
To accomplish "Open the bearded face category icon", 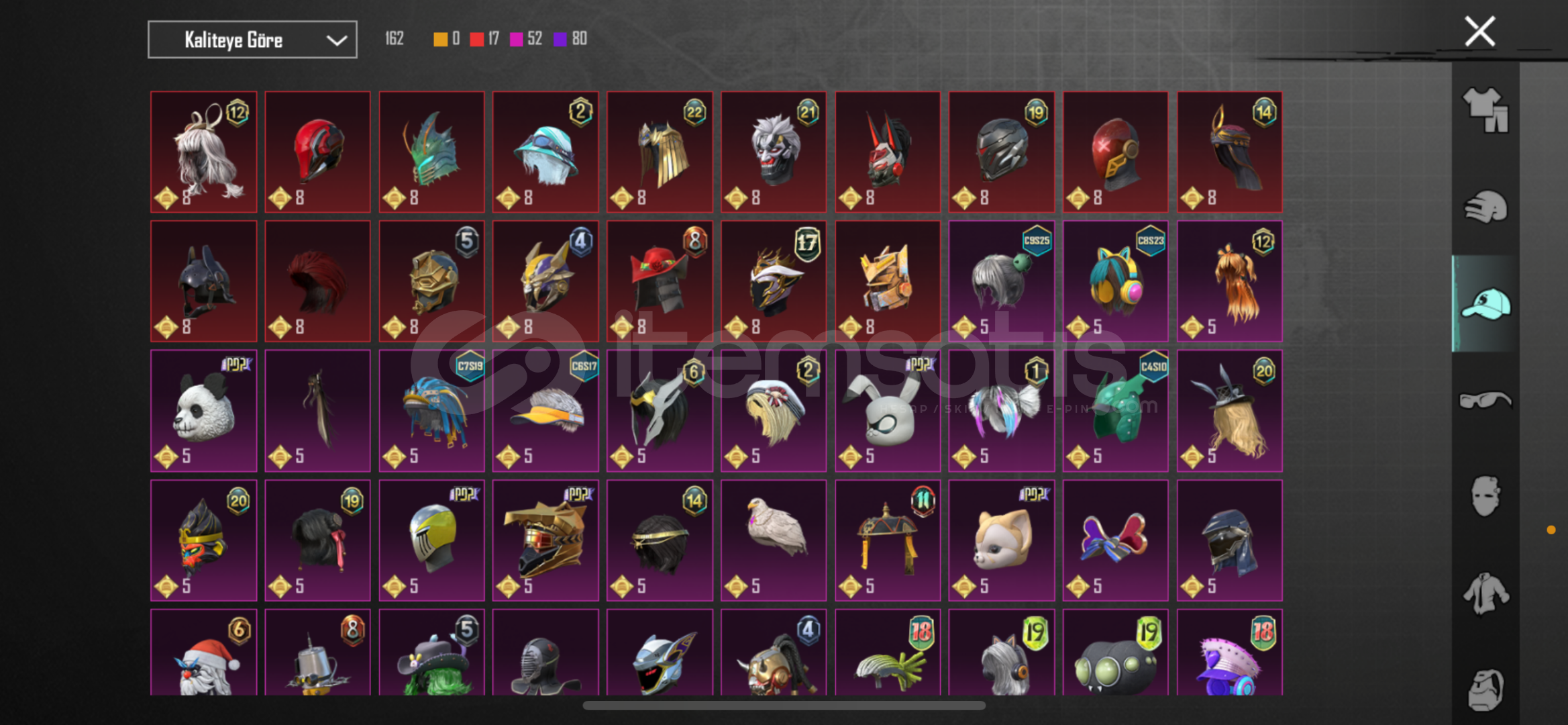I will [x=1485, y=689].
